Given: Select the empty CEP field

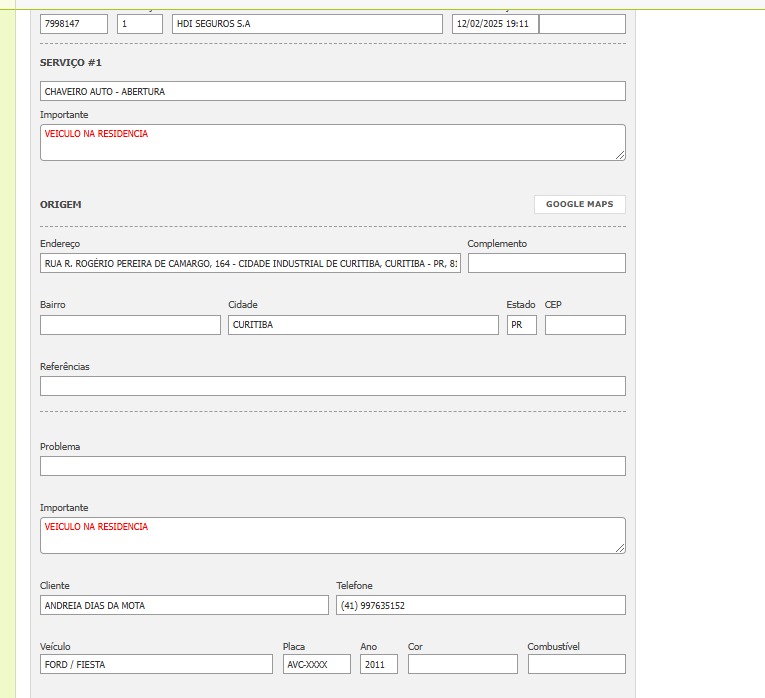Looking at the screenshot, I should coord(585,325).
